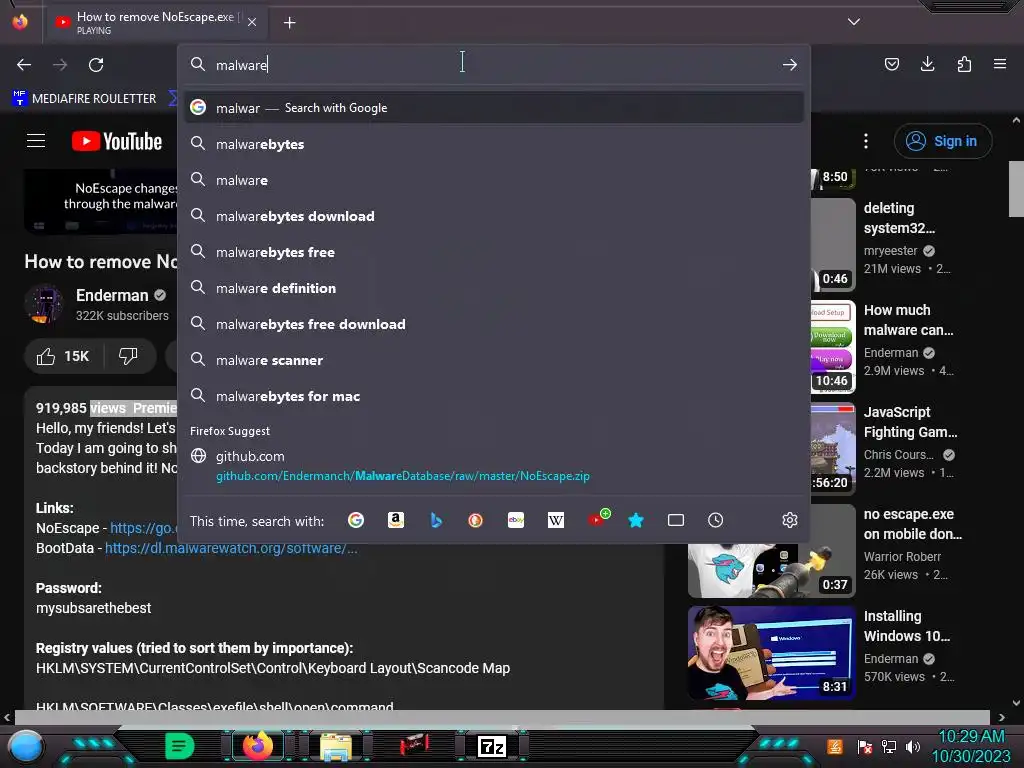This screenshot has width=1024, height=768.
Task: Choose the 'malwarebytes' suggestion
Action: click(x=494, y=144)
